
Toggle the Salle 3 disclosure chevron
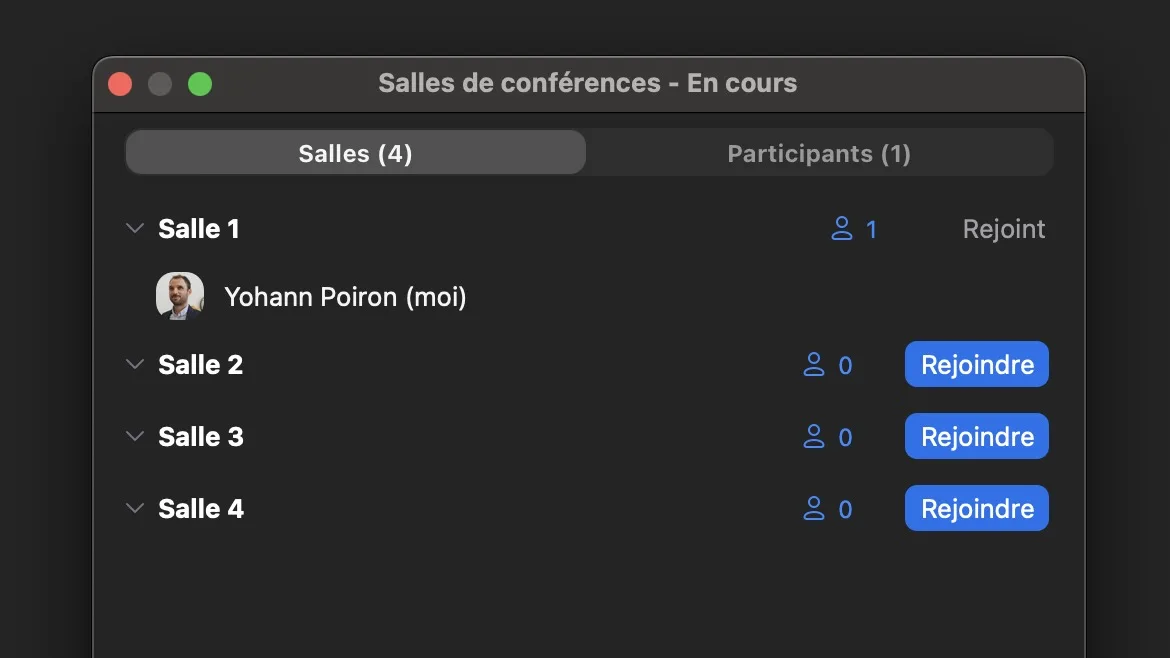(x=135, y=437)
